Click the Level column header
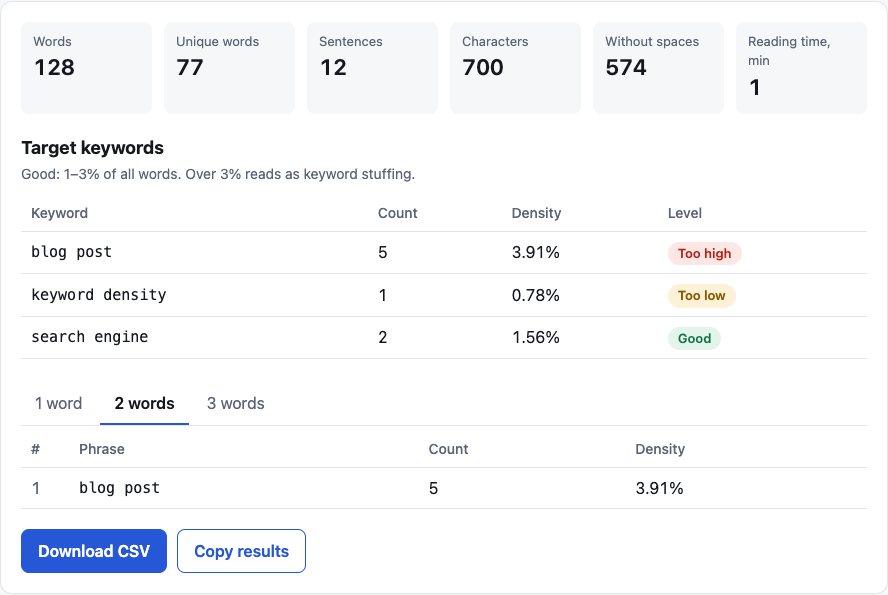888x595 pixels. point(685,213)
